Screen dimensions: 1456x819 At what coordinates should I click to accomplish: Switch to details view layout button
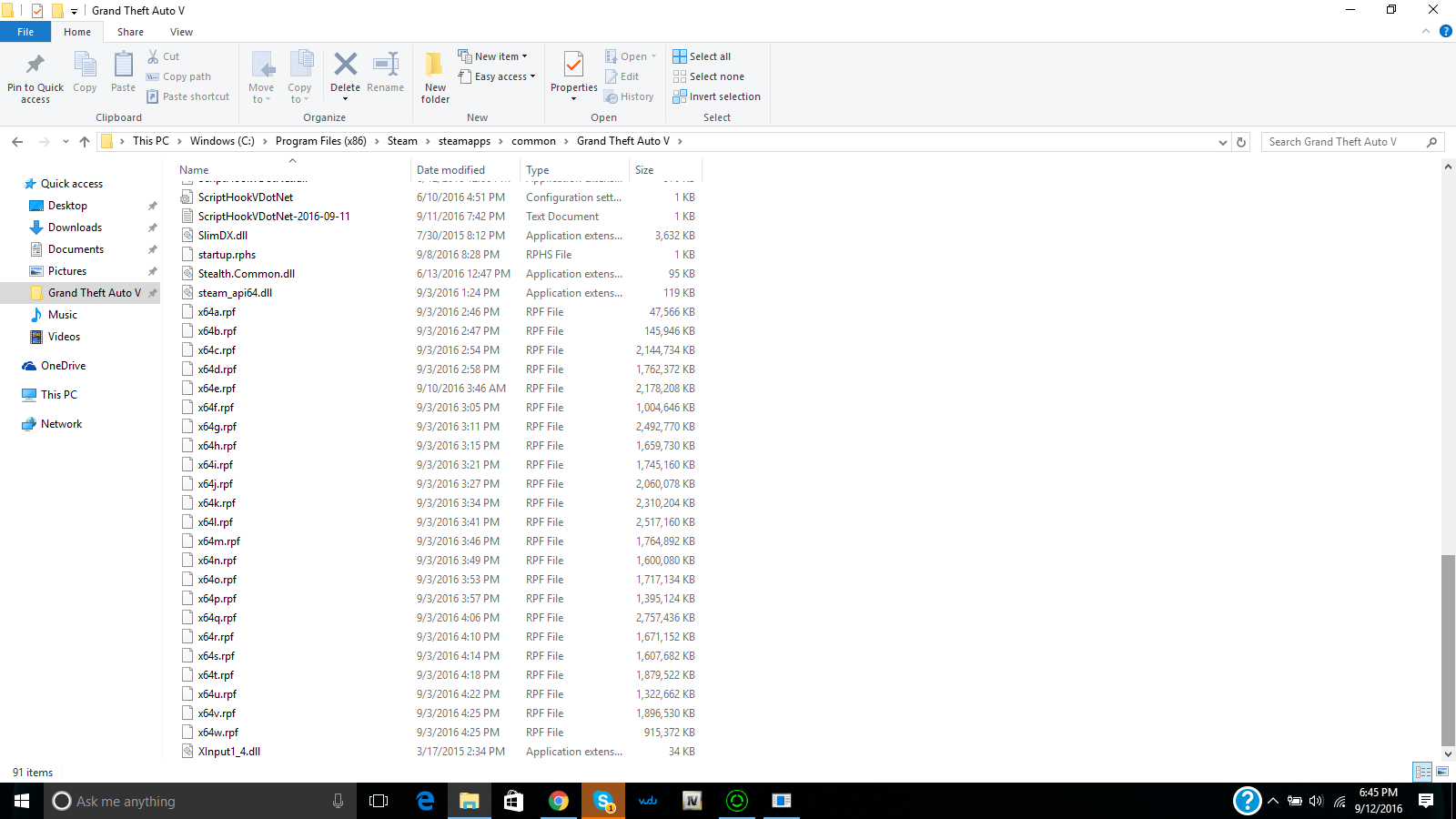point(1422,772)
